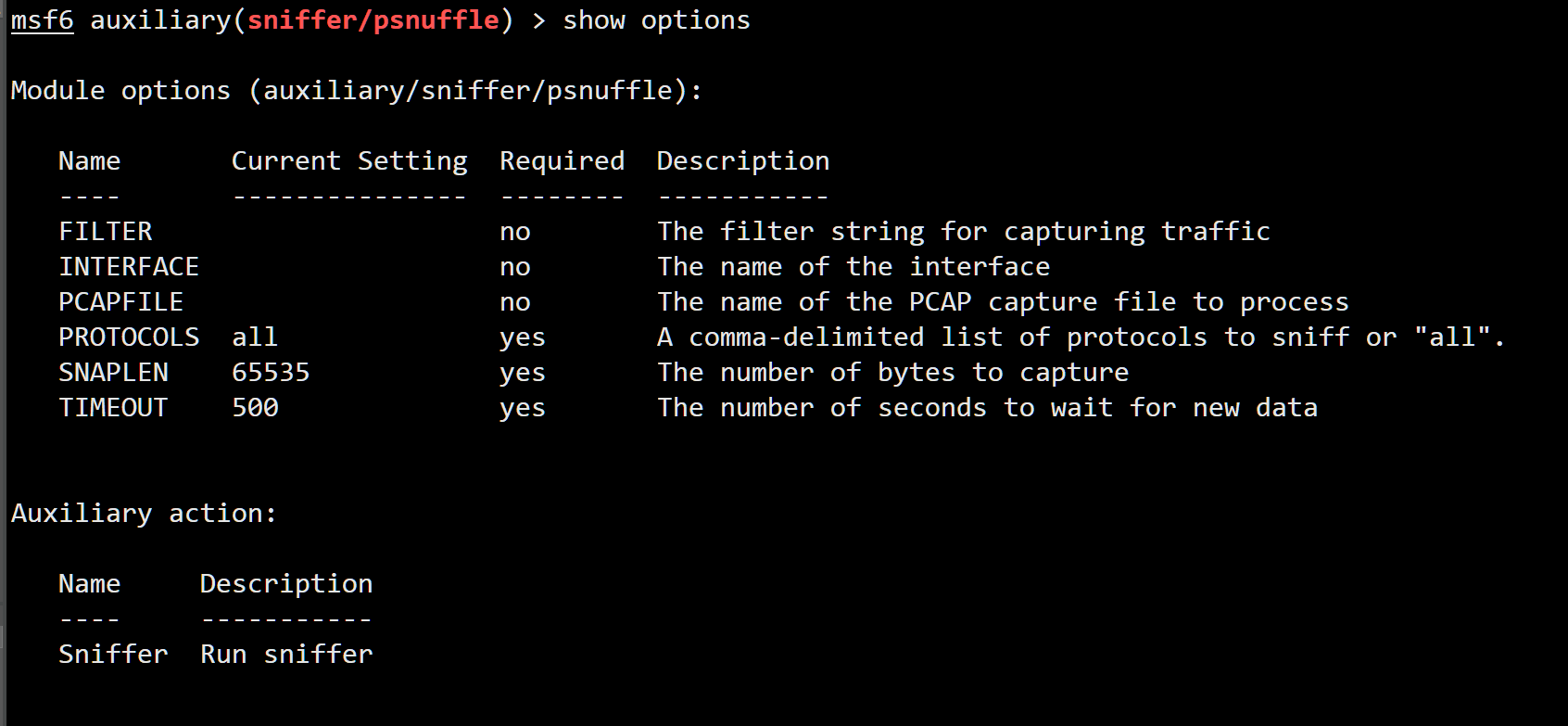
Task: Click the INTERFACE option name
Action: coord(129,267)
